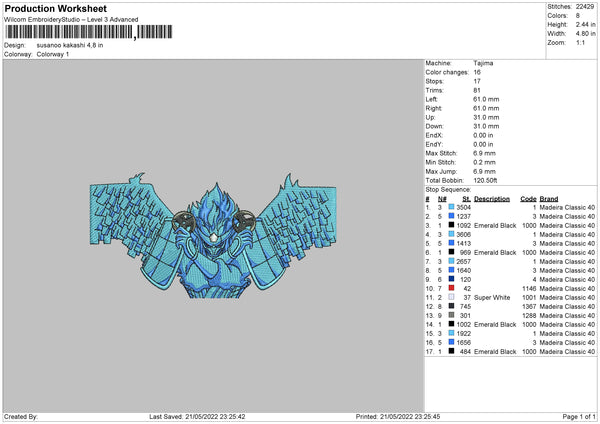Click the dark swatch in stop row 12
600x424 pixels.
(x=452, y=306)
